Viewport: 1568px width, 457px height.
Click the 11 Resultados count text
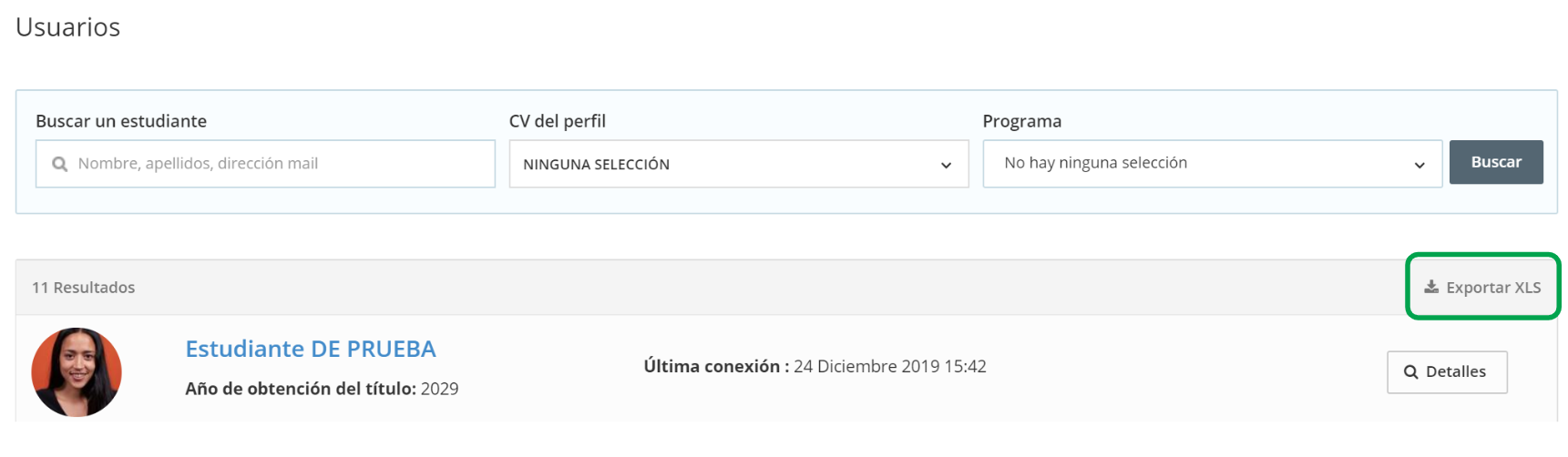click(83, 288)
